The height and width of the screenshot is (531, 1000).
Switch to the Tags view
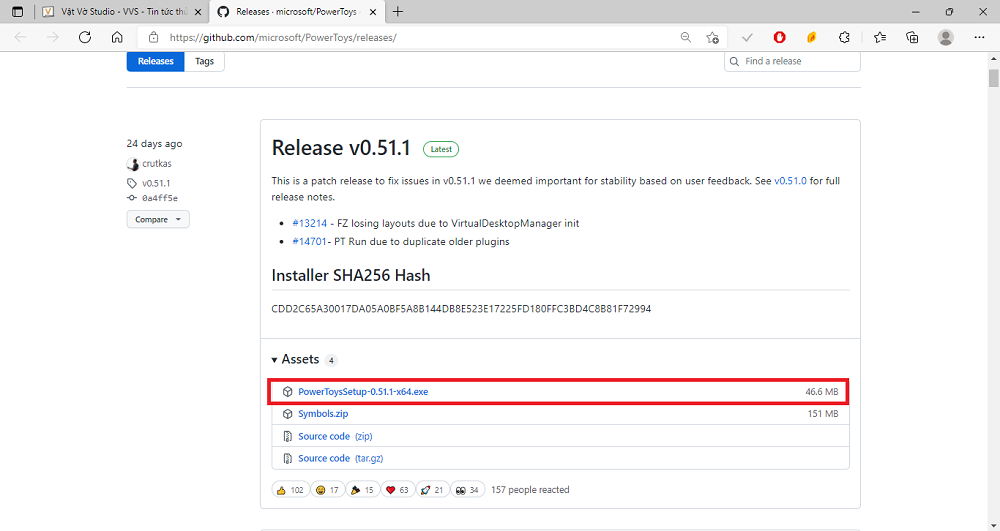click(x=204, y=61)
